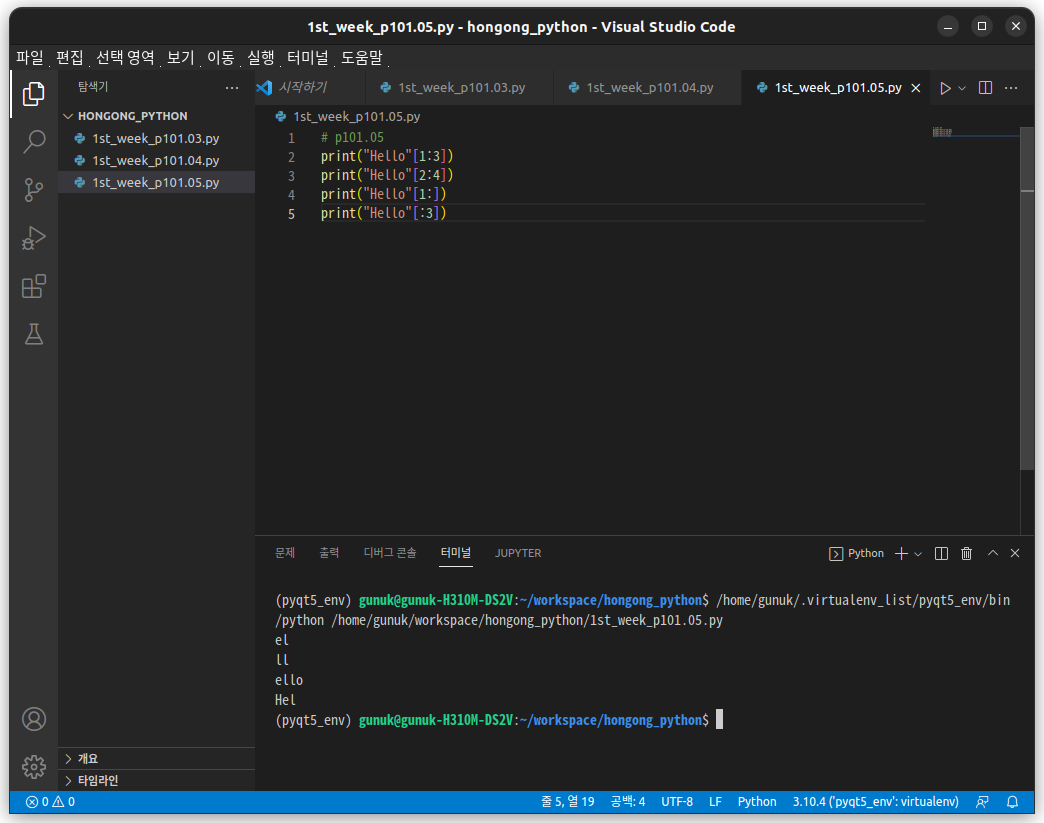The height and width of the screenshot is (823, 1044).
Task: Open the Search view in the activity bar
Action: (33, 142)
